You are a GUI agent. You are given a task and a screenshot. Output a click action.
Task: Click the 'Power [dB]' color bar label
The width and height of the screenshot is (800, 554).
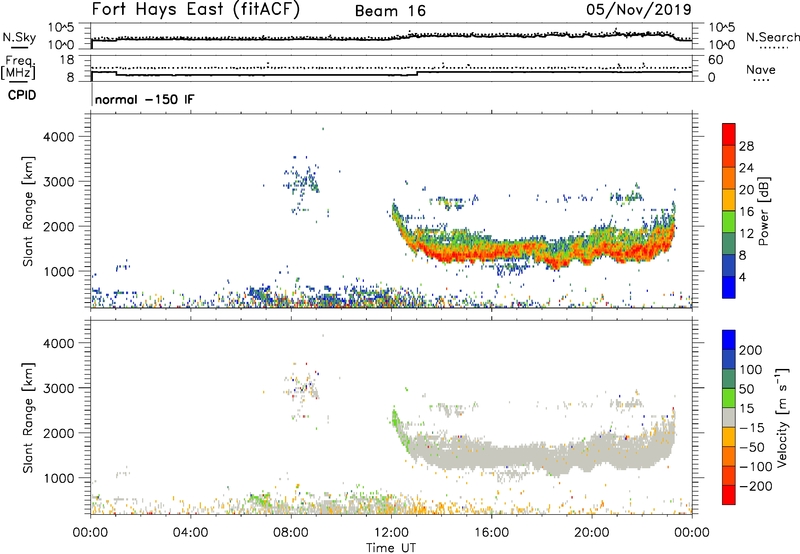click(763, 211)
